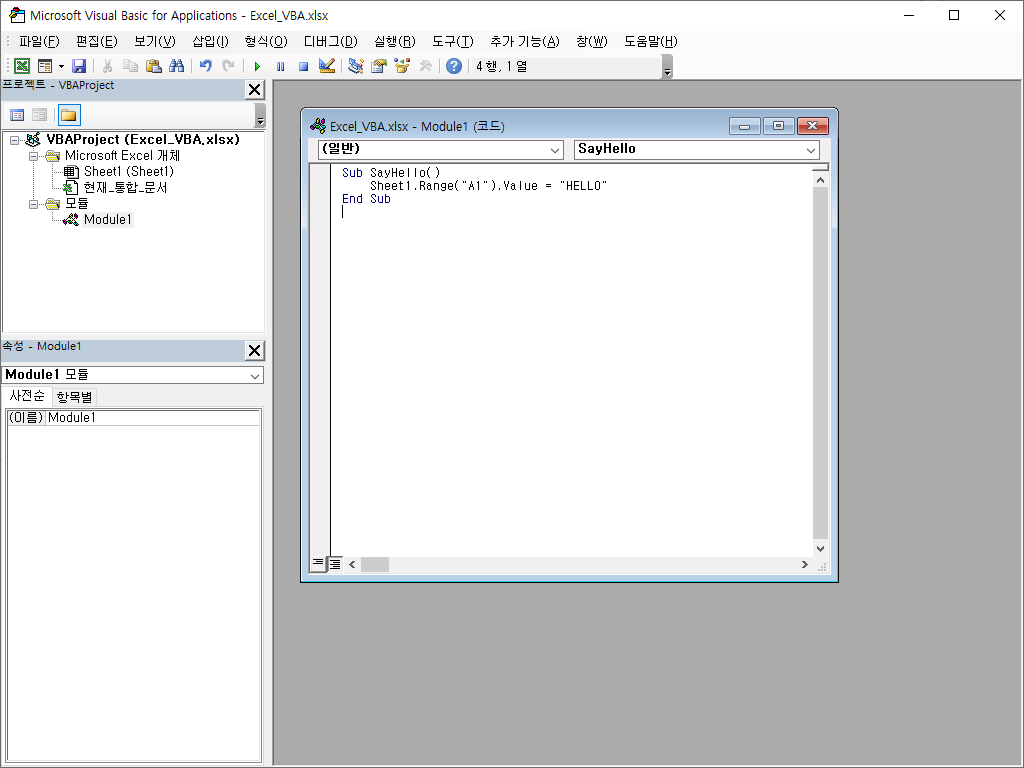Open the Properties Window toolbar icon
The width and height of the screenshot is (1024, 768).
tap(379, 66)
